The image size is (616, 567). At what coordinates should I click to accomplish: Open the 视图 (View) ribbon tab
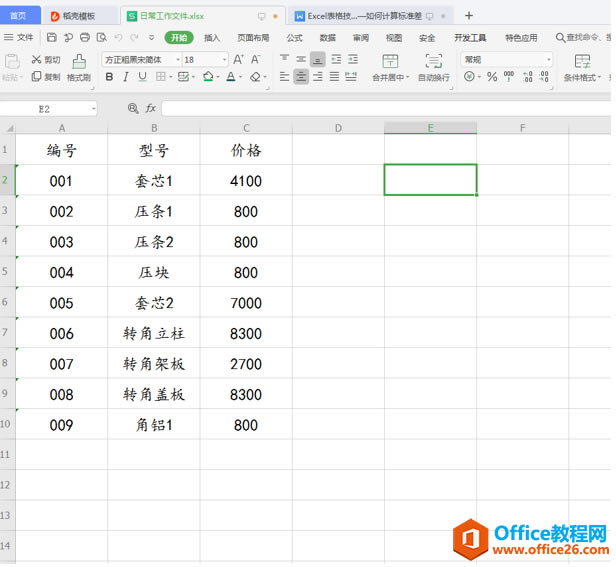click(394, 38)
